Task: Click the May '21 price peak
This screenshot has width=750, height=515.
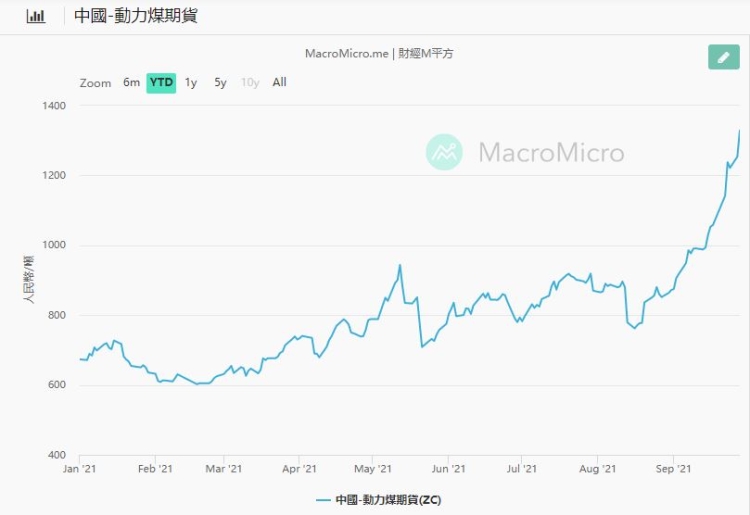Action: [400, 265]
